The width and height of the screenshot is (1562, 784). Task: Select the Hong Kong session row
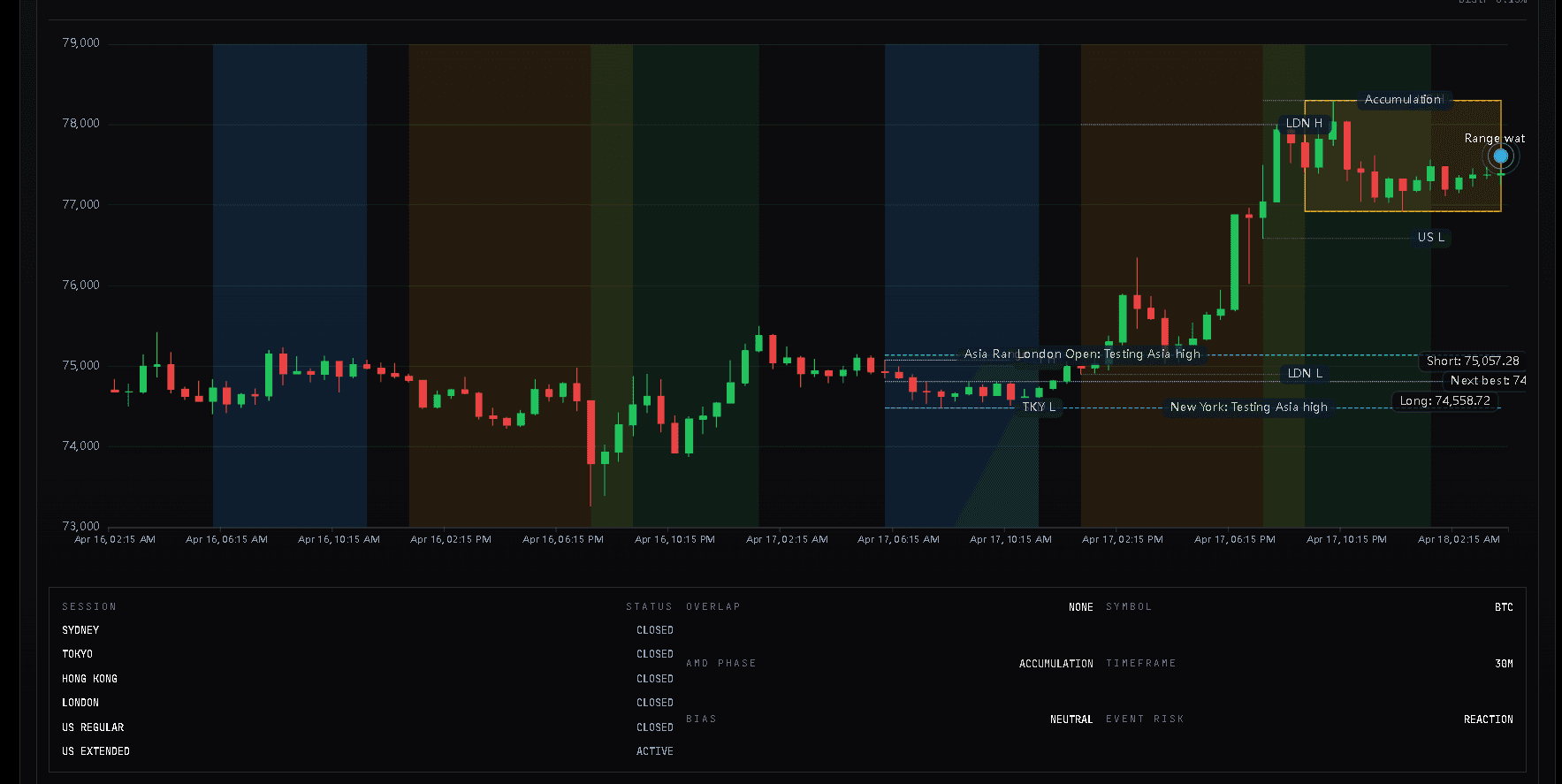pos(89,680)
